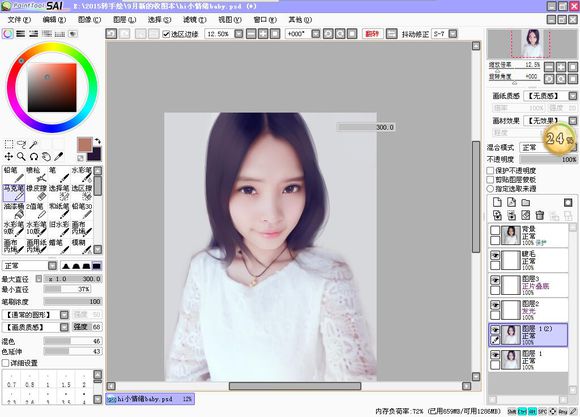Hide the 睫毛 layer eye icon
Image resolution: width=580 pixels, height=417 pixels.
495,255
